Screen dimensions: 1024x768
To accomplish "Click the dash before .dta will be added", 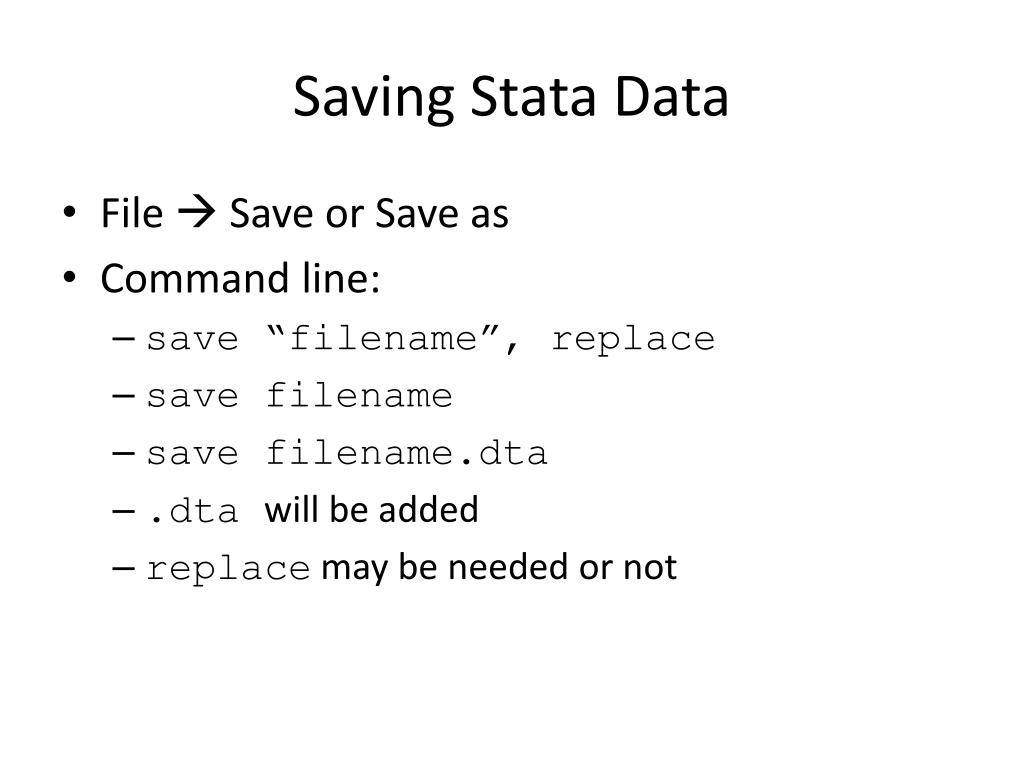I will (x=123, y=511).
